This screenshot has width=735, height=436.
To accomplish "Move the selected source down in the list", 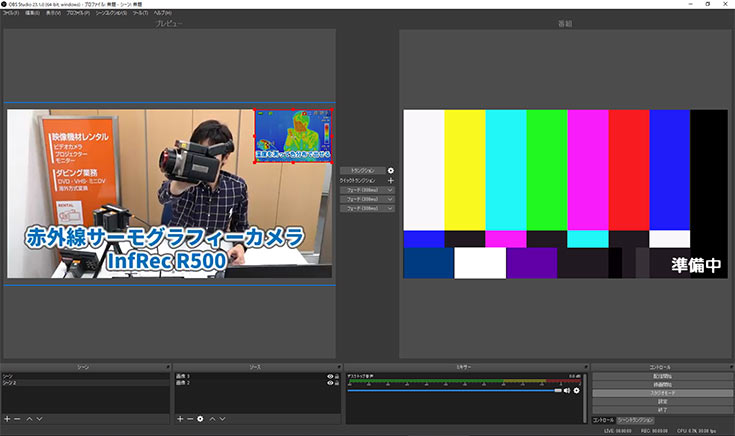I will (223, 419).
